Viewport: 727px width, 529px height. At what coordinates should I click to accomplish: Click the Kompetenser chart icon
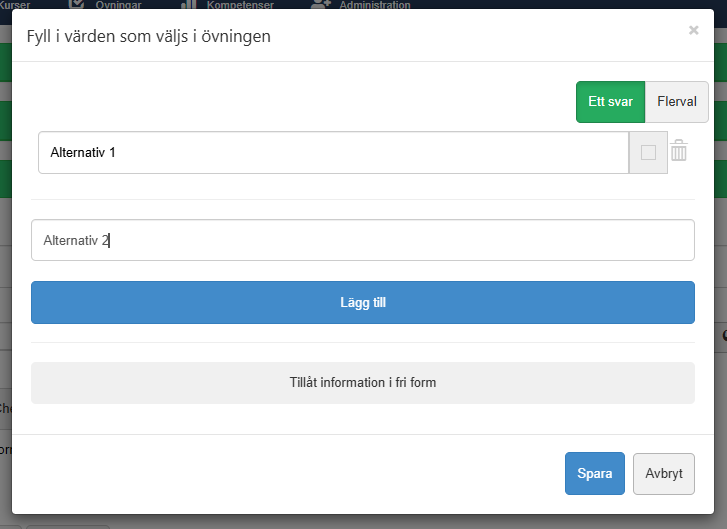(187, 4)
